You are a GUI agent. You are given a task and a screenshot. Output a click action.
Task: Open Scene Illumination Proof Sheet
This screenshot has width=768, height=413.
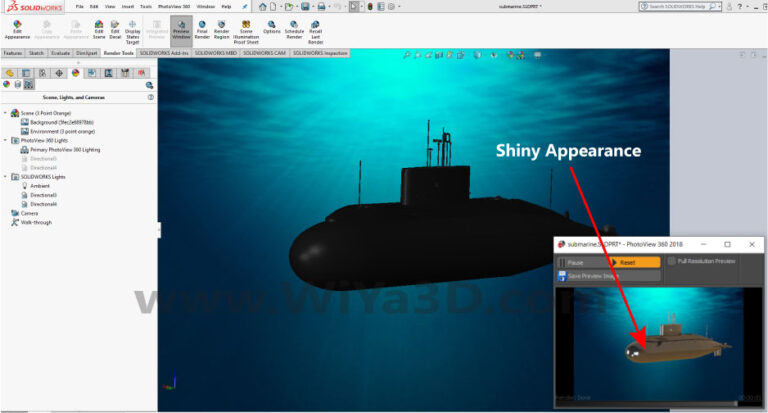[x=246, y=31]
